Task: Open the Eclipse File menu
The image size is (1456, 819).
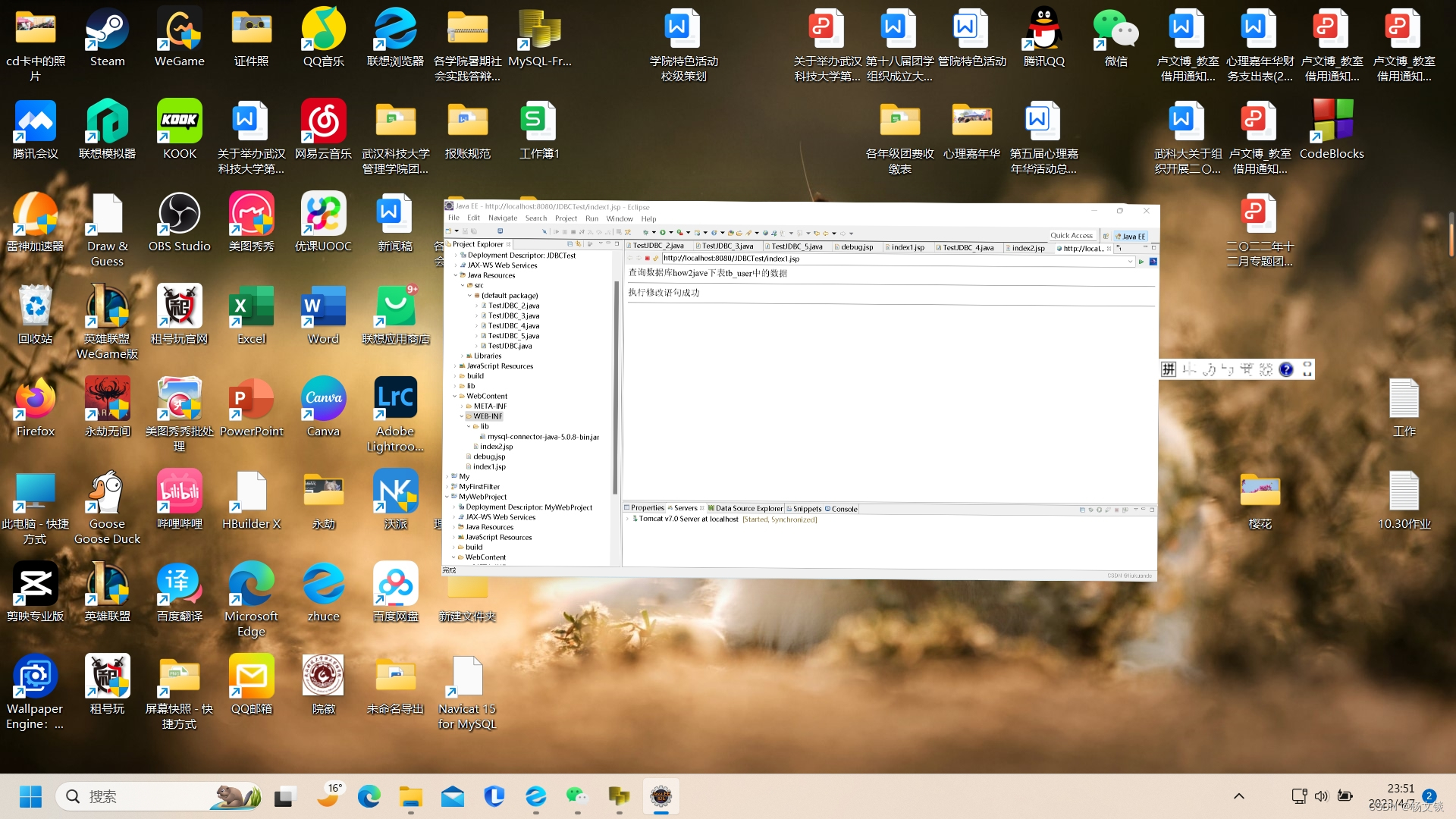Action: pyautogui.click(x=453, y=218)
